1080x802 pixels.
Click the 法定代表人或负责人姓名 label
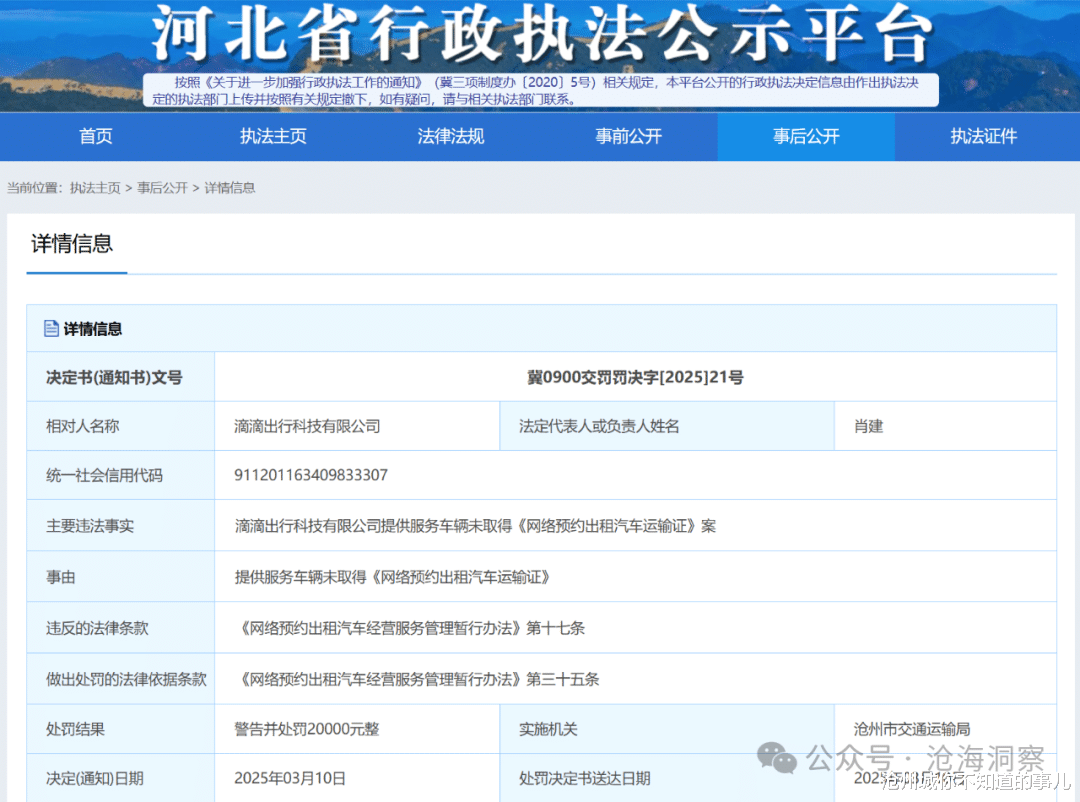coord(599,426)
